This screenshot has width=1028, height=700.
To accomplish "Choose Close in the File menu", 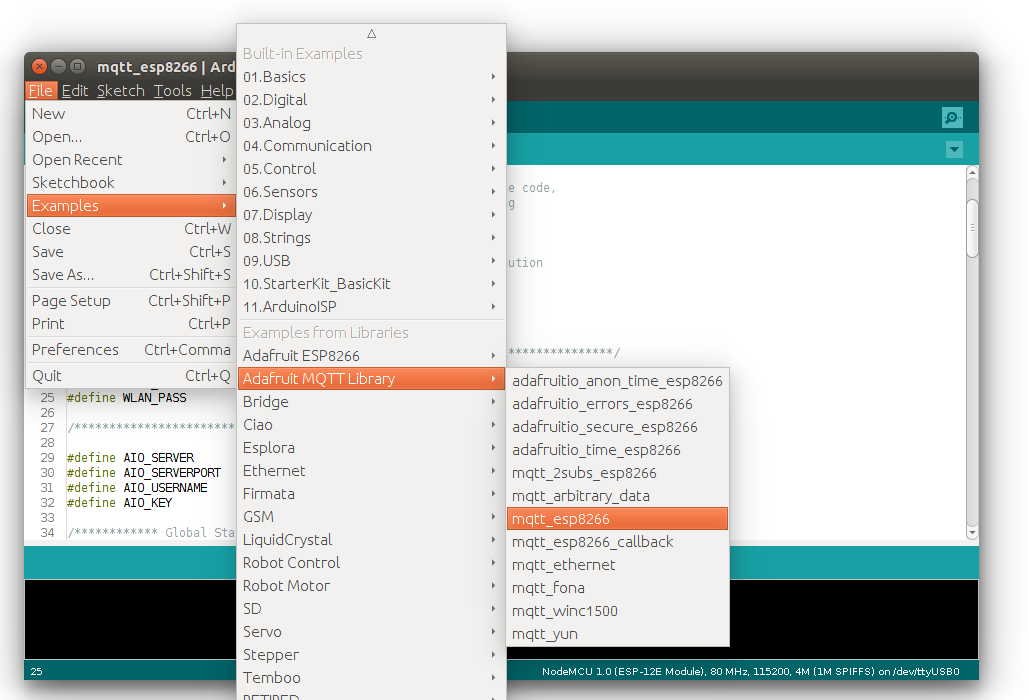I will tap(131, 229).
